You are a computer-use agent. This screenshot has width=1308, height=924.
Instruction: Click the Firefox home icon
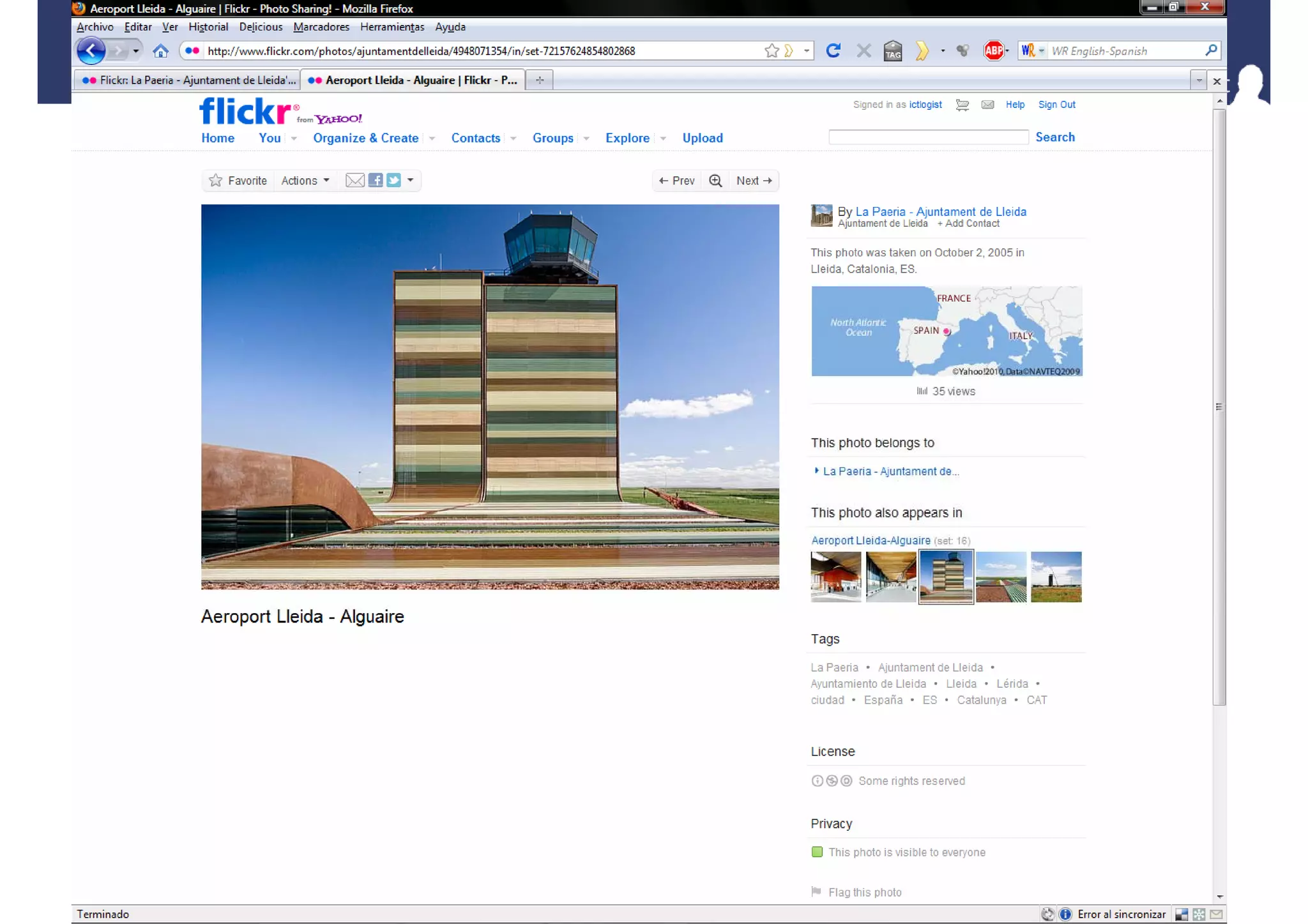pos(160,51)
